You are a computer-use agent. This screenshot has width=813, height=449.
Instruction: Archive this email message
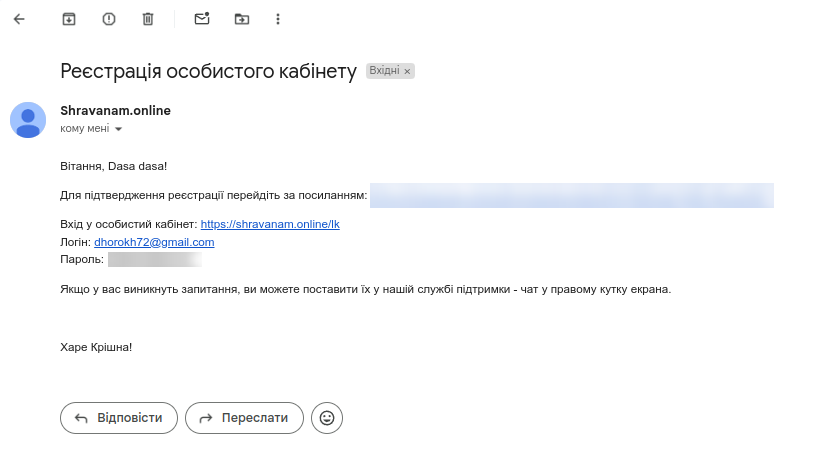coord(69,19)
